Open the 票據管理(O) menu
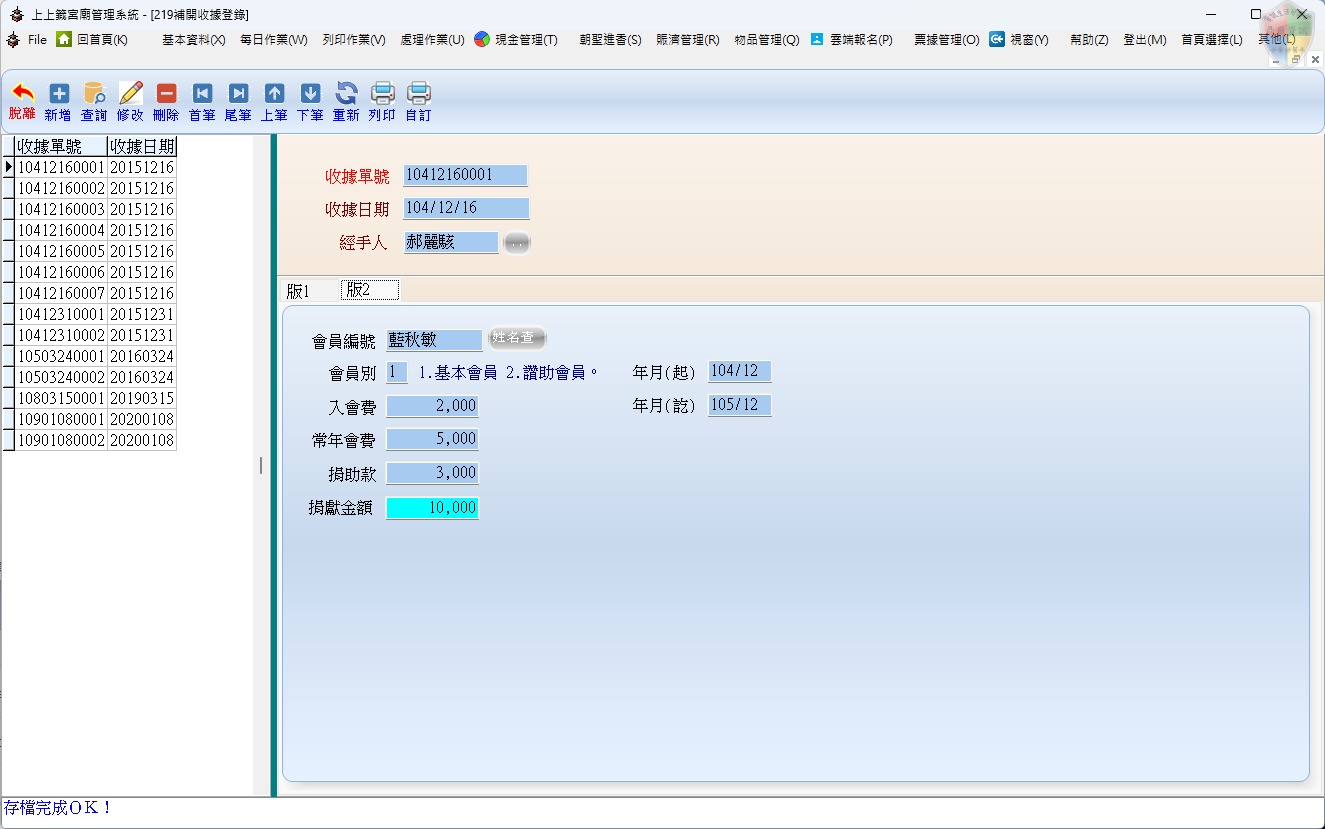The width and height of the screenshot is (1325, 829). click(946, 40)
